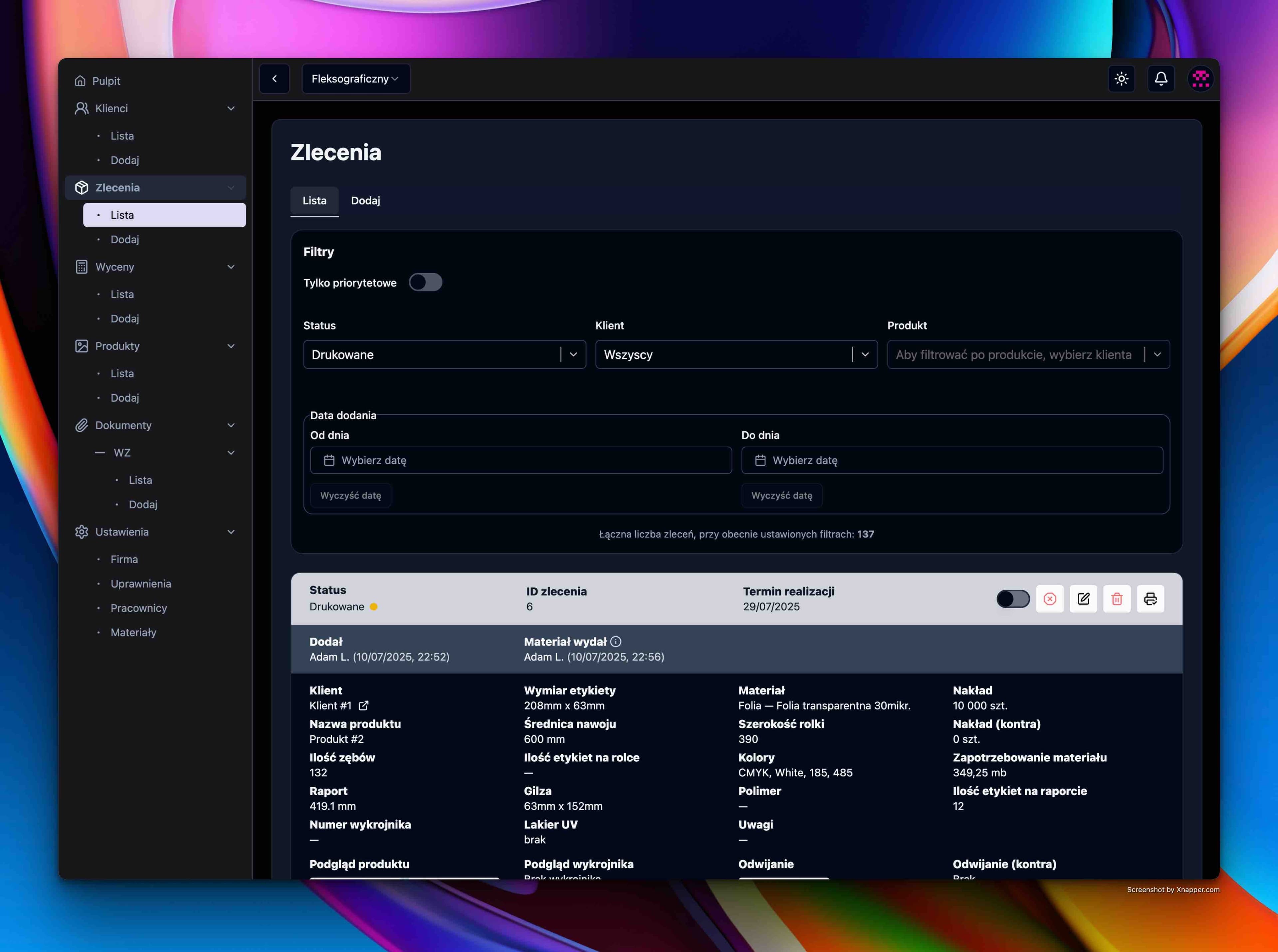Click the back arrow button in top bar
Viewport: 1278px width, 952px height.
(x=274, y=79)
